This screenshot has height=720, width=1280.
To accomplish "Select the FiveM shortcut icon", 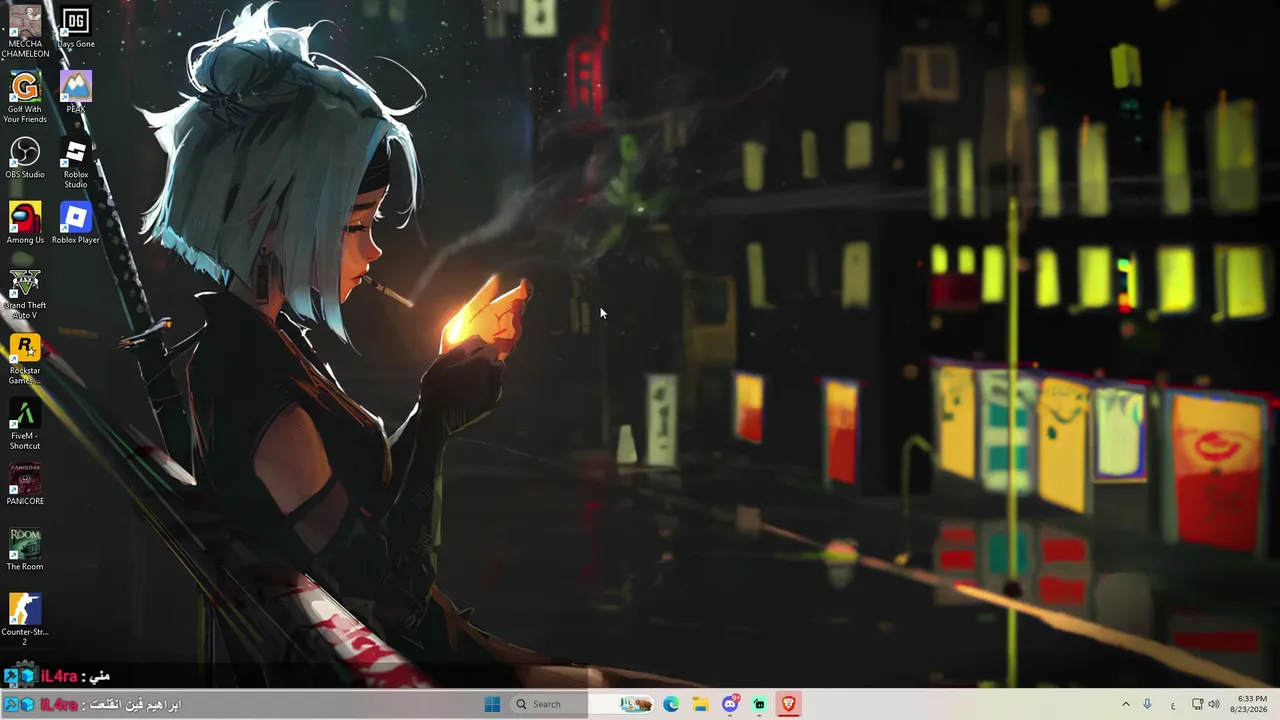I will tap(25, 424).
